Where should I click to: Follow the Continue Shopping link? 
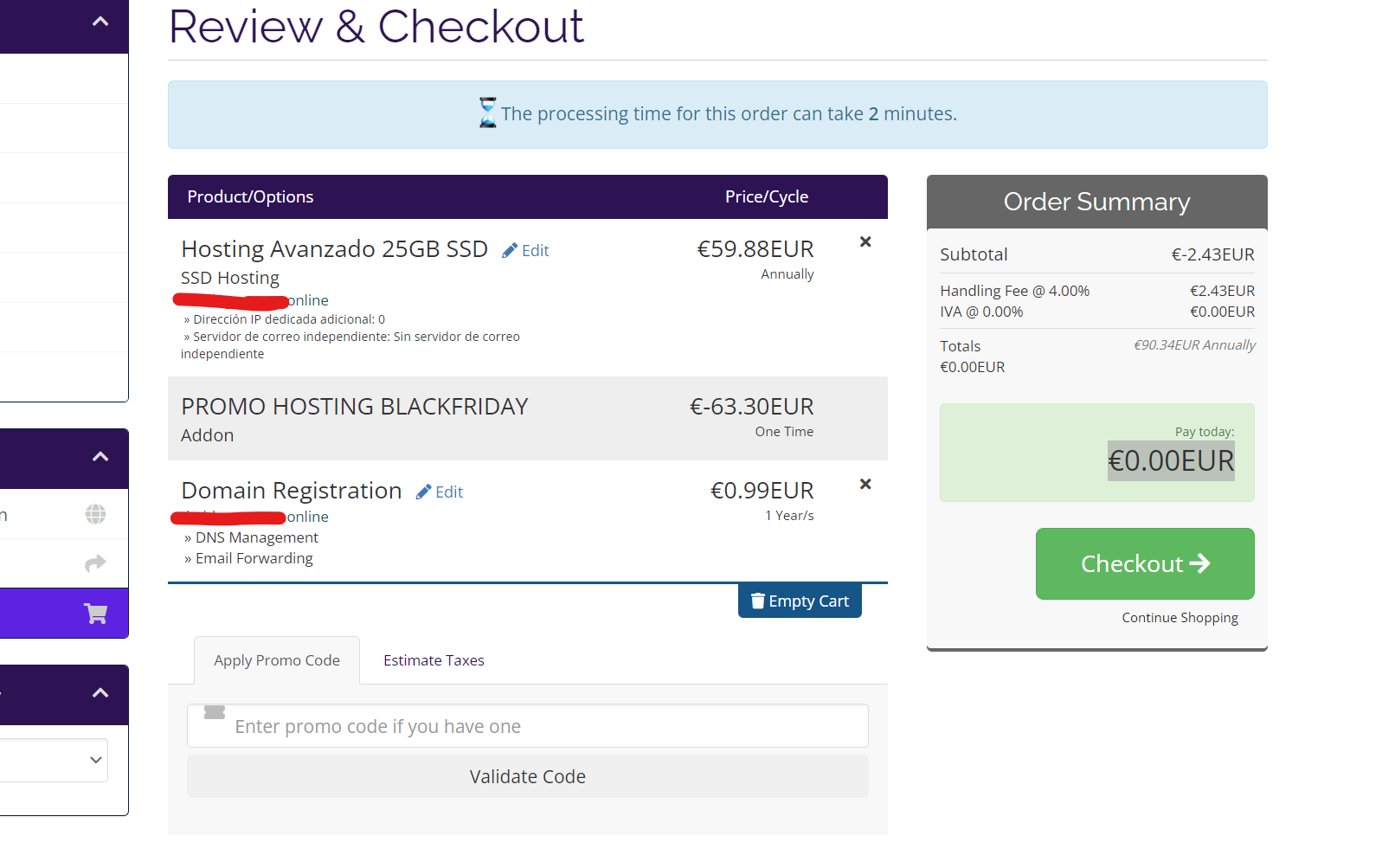click(1180, 618)
